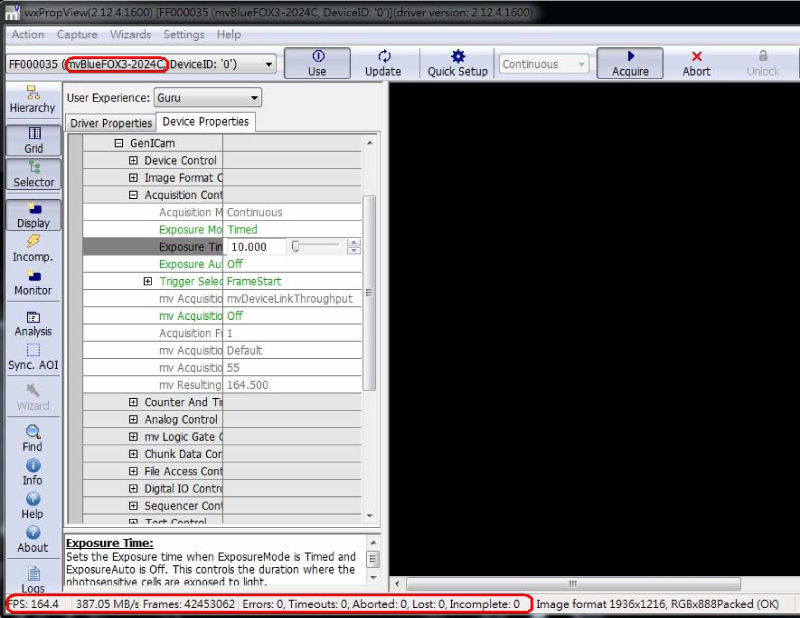
Task: Open the Hierarchy view in the sidebar
Action: [x=32, y=99]
